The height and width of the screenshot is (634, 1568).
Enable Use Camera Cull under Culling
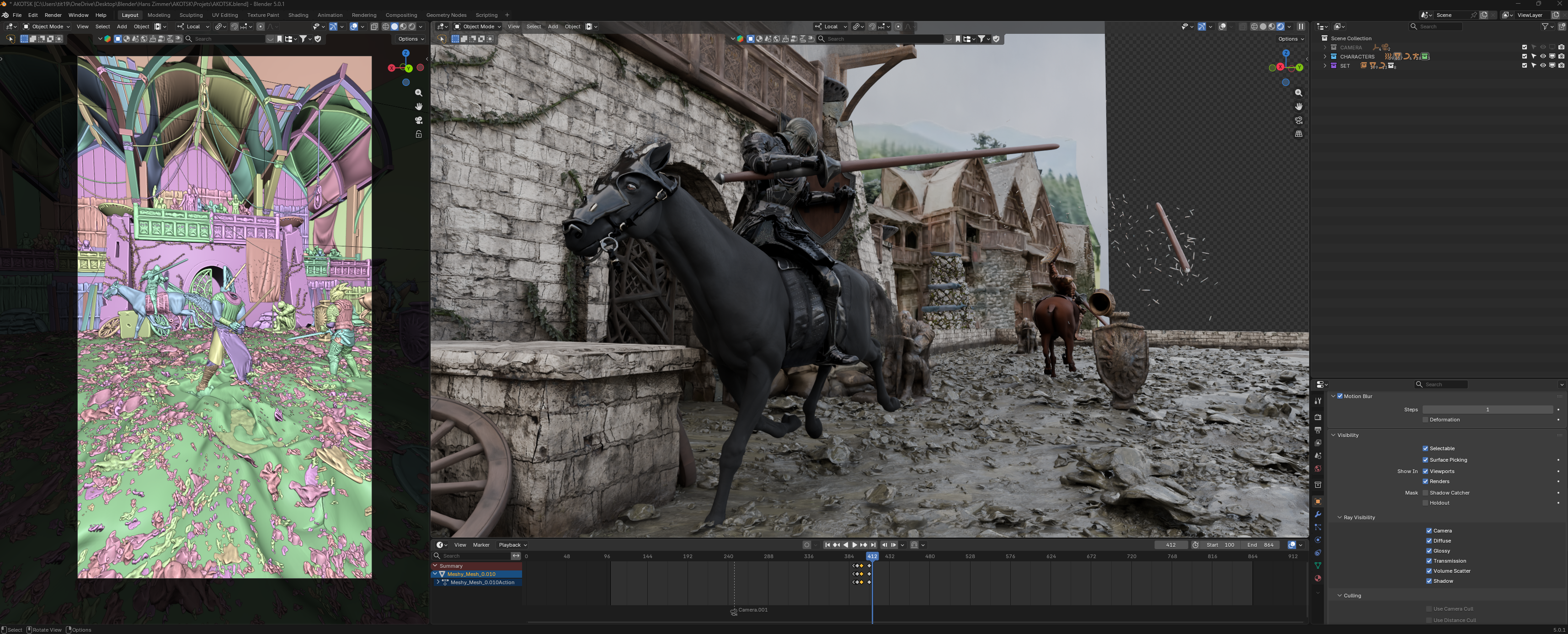1429,608
